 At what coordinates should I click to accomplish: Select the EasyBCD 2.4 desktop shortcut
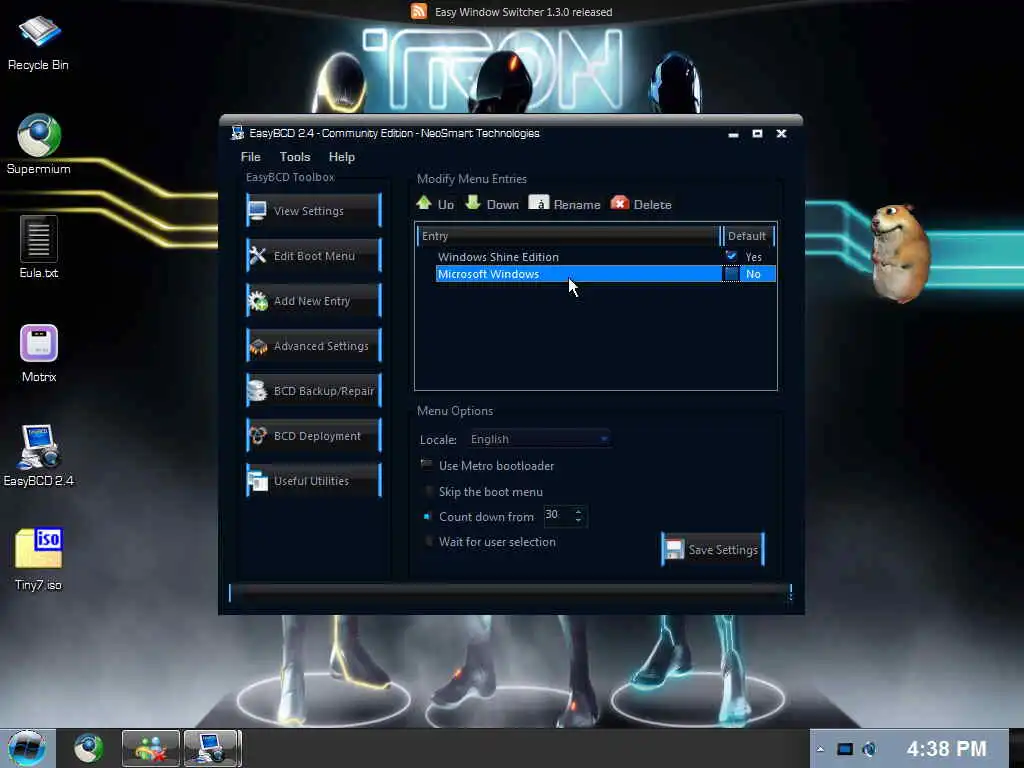(39, 456)
